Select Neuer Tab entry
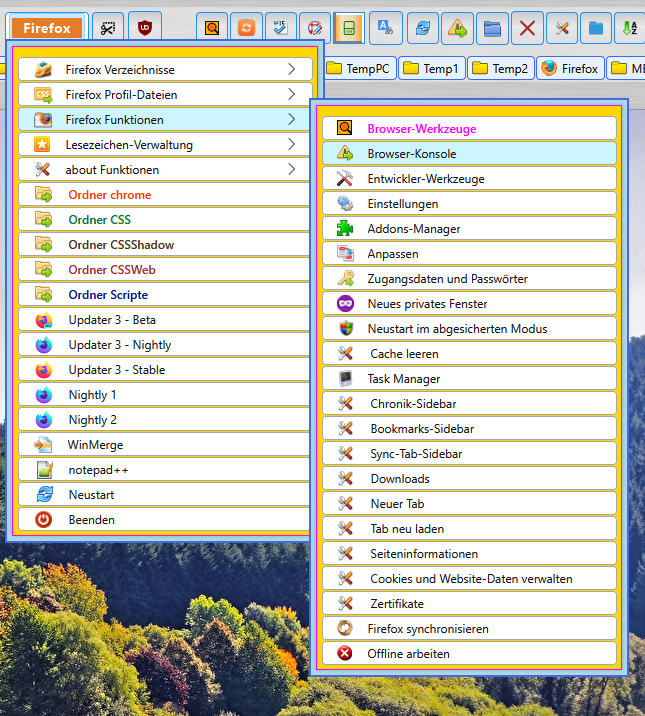This screenshot has height=716, width=645. tap(469, 504)
